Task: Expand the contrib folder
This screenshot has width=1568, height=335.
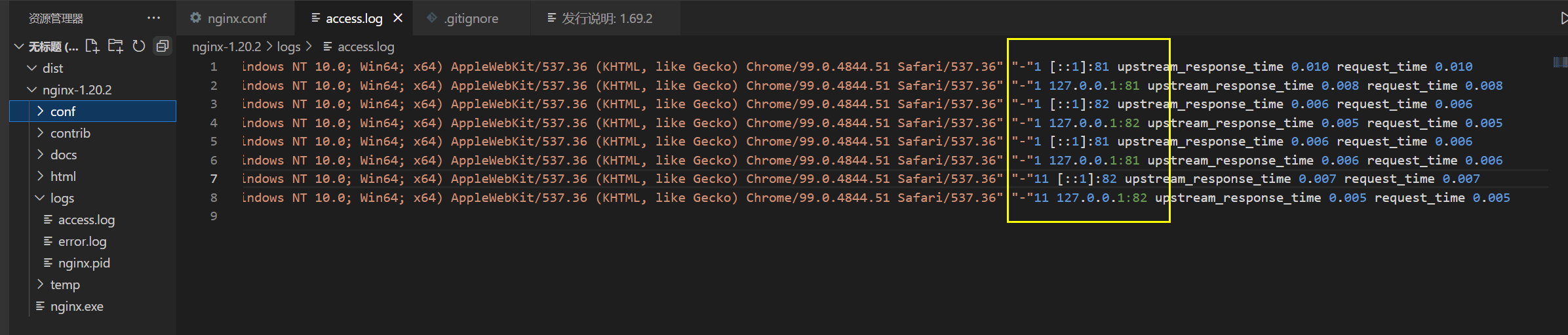Action: (x=41, y=133)
